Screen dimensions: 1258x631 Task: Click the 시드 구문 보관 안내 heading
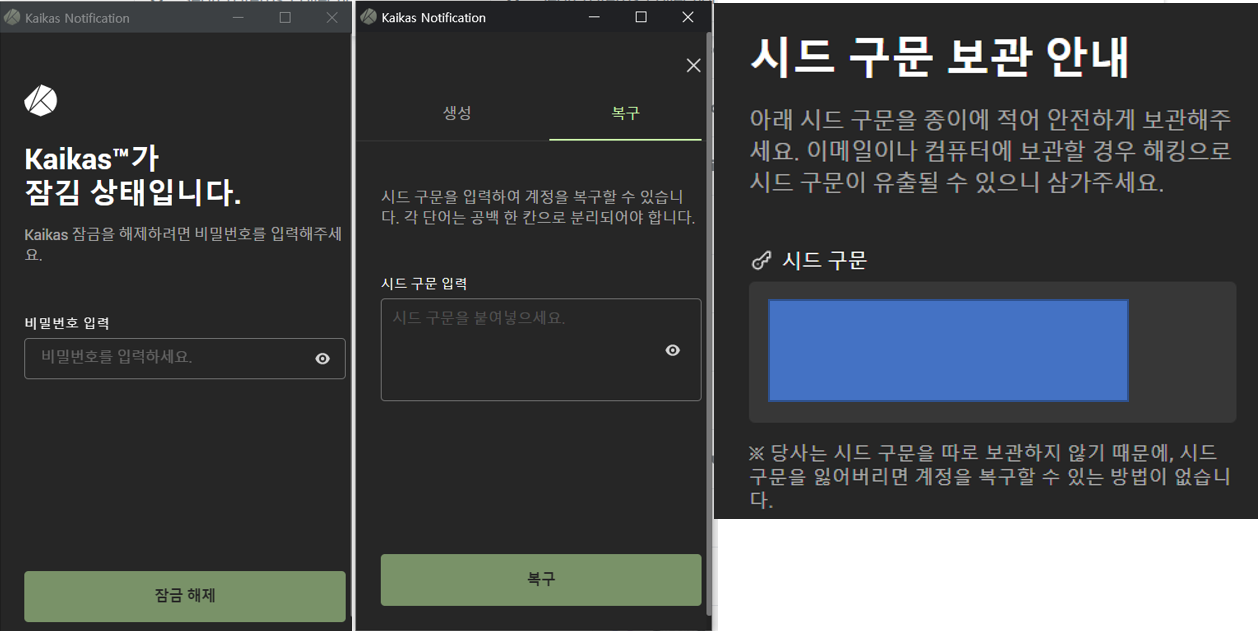coord(940,57)
